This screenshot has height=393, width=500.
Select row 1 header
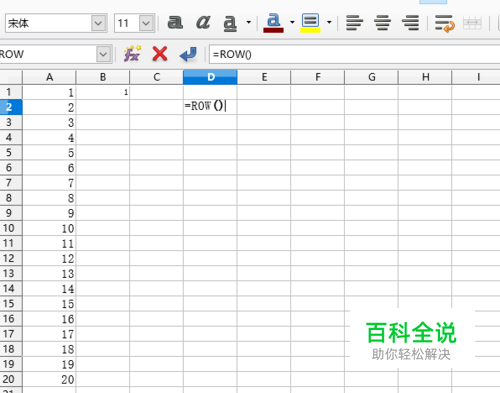[x=11, y=92]
